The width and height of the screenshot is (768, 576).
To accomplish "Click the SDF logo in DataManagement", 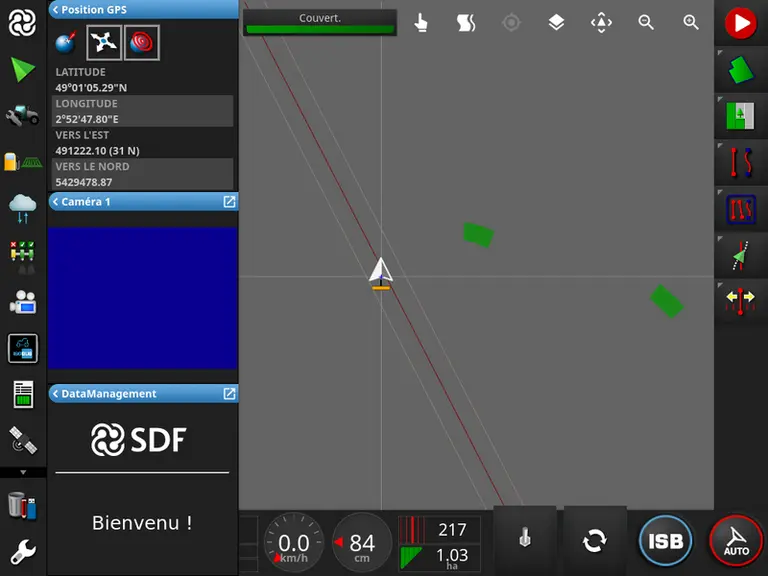I will pos(139,439).
